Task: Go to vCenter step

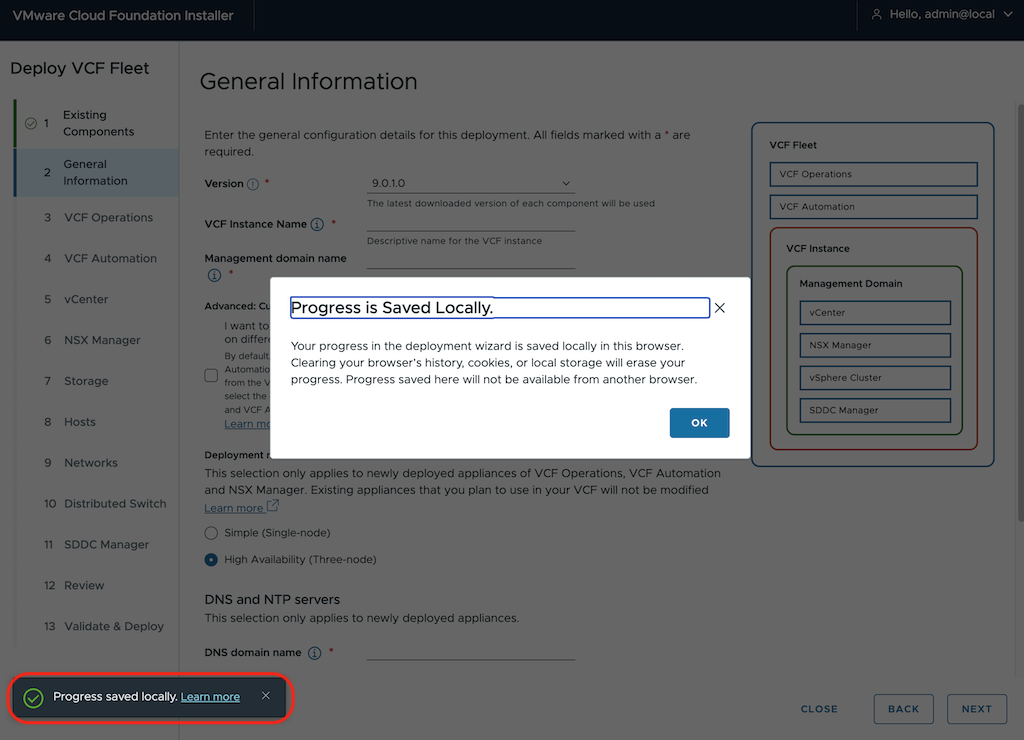Action: pos(86,299)
